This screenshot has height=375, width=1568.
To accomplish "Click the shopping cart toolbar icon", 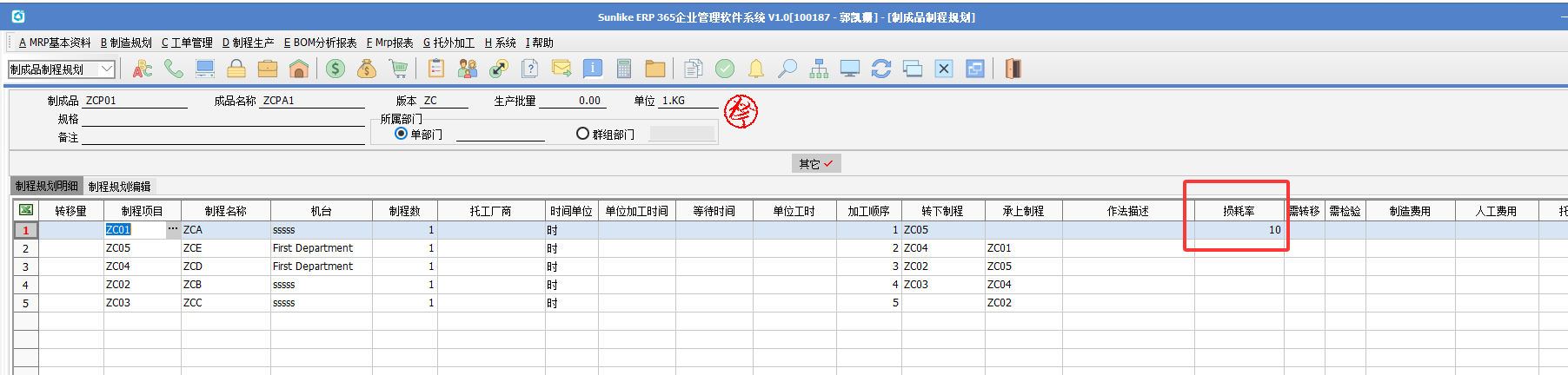I will 398,69.
